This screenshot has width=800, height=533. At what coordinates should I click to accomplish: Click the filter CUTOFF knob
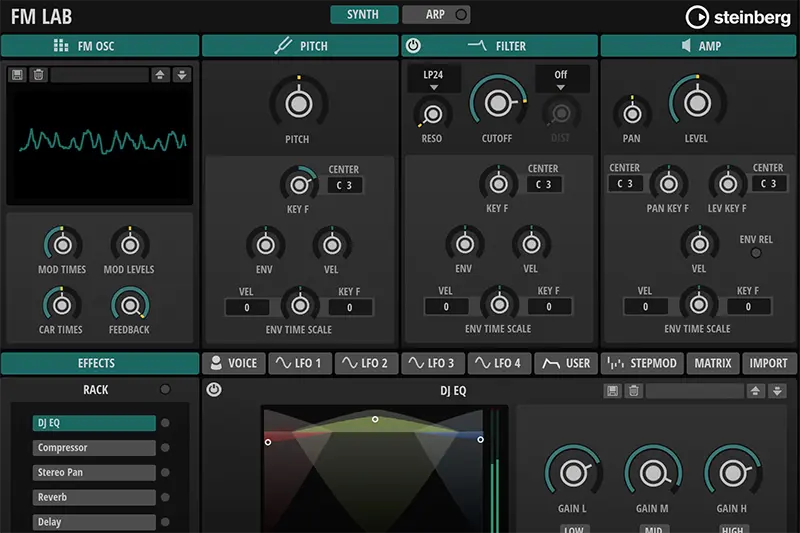tap(497, 102)
